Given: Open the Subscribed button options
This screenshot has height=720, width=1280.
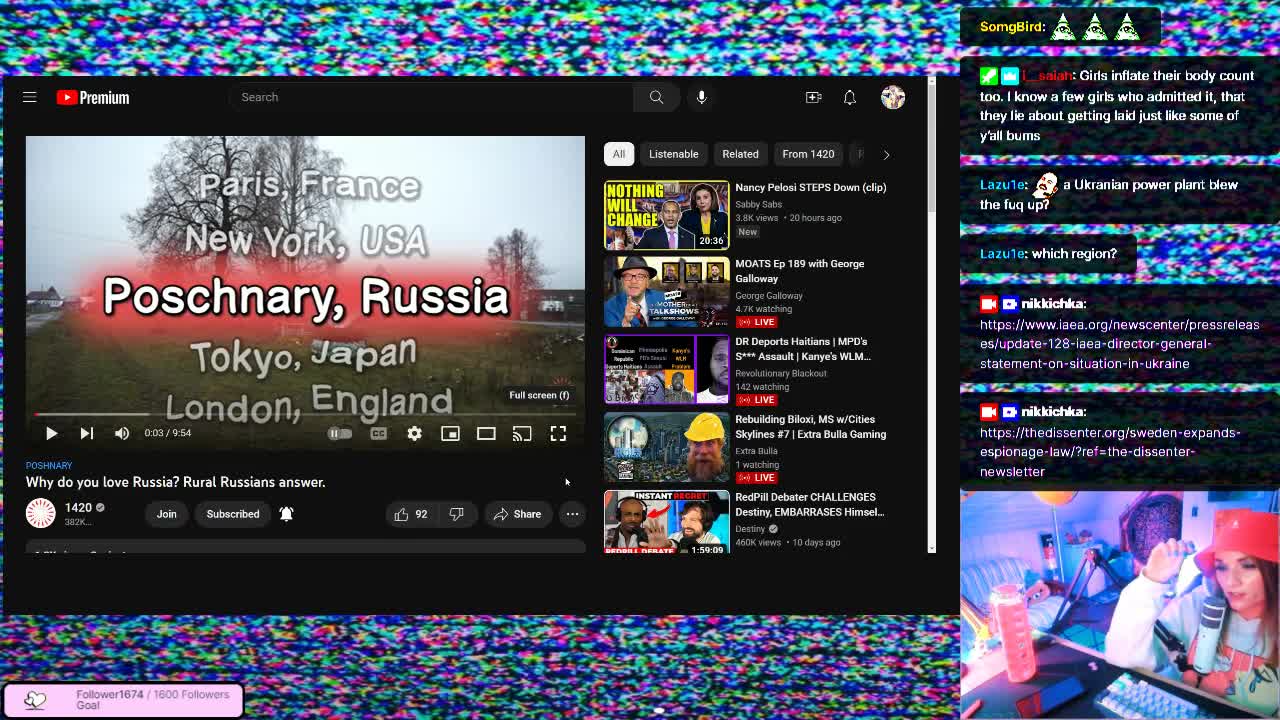Looking at the screenshot, I should (x=233, y=514).
